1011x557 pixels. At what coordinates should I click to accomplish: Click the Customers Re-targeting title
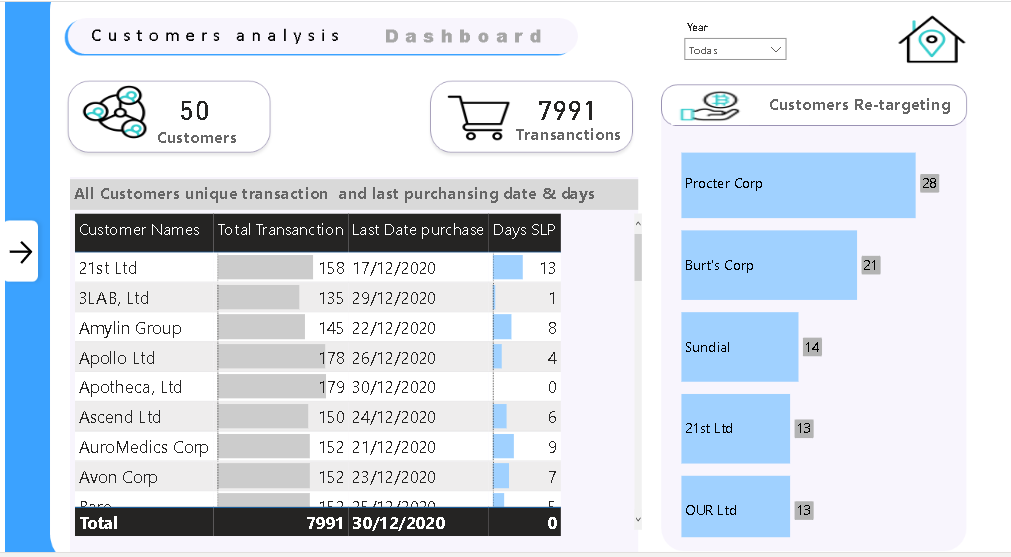tap(859, 105)
